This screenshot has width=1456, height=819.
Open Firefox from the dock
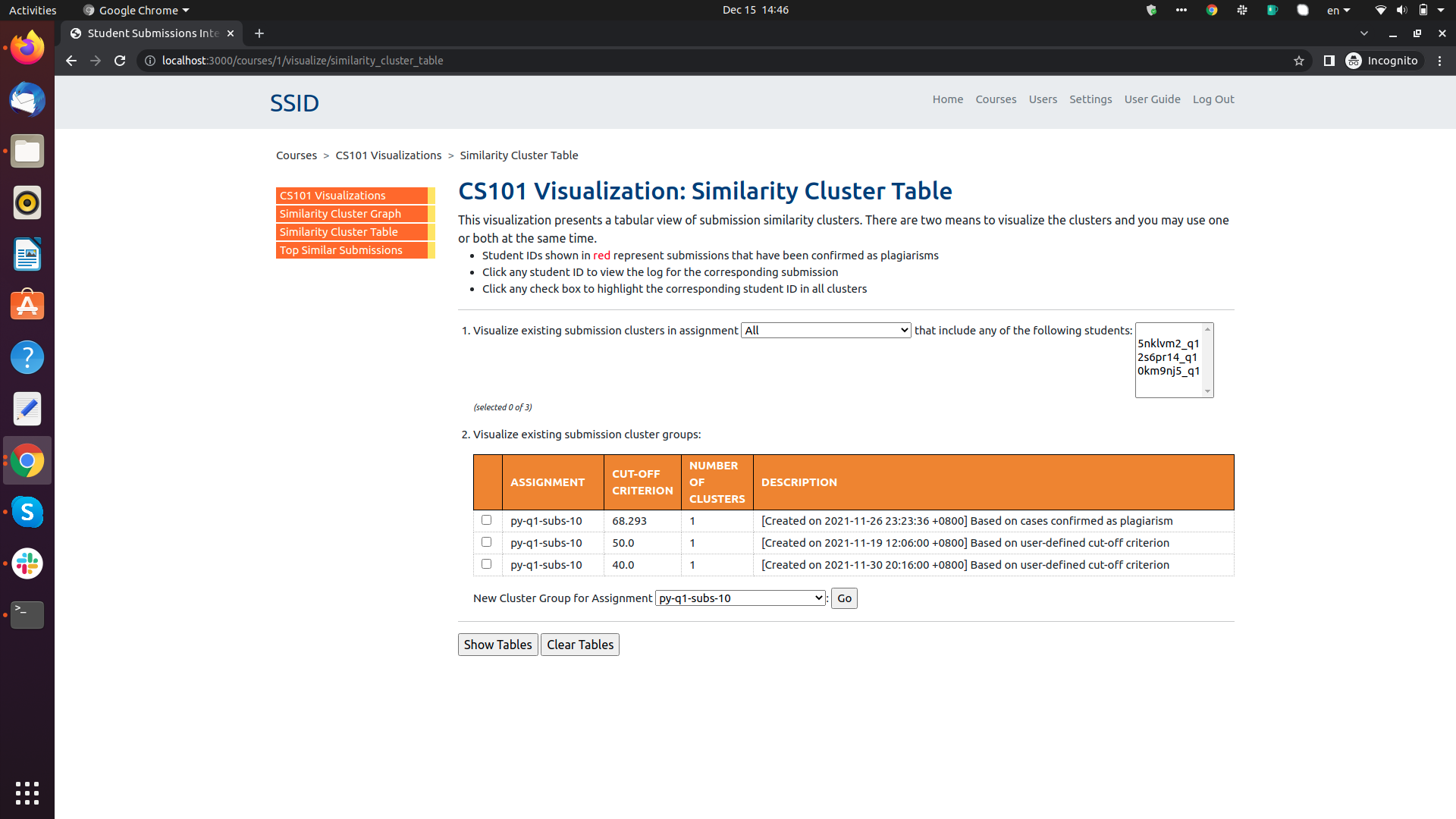coord(27,47)
